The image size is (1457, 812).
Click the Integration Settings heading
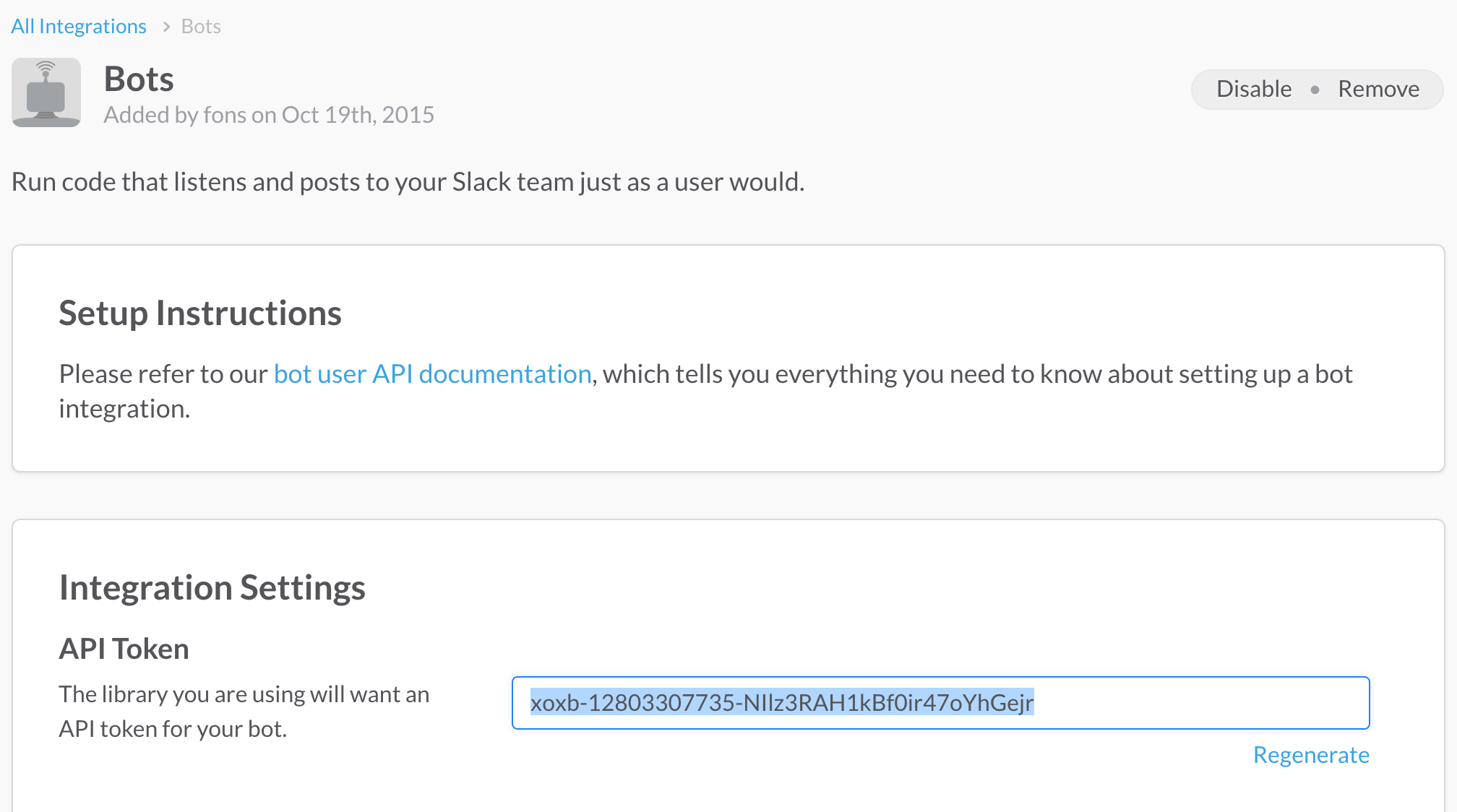coord(212,587)
